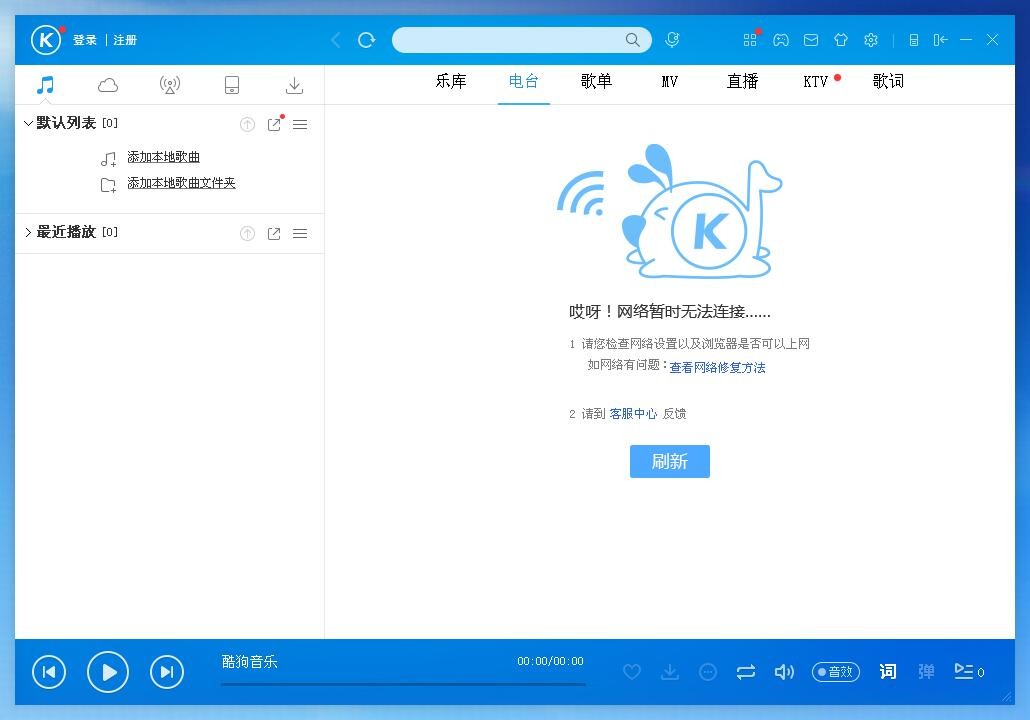Viewport: 1030px width, 720px height.
Task: Open the game center controller icon
Action: 780,40
